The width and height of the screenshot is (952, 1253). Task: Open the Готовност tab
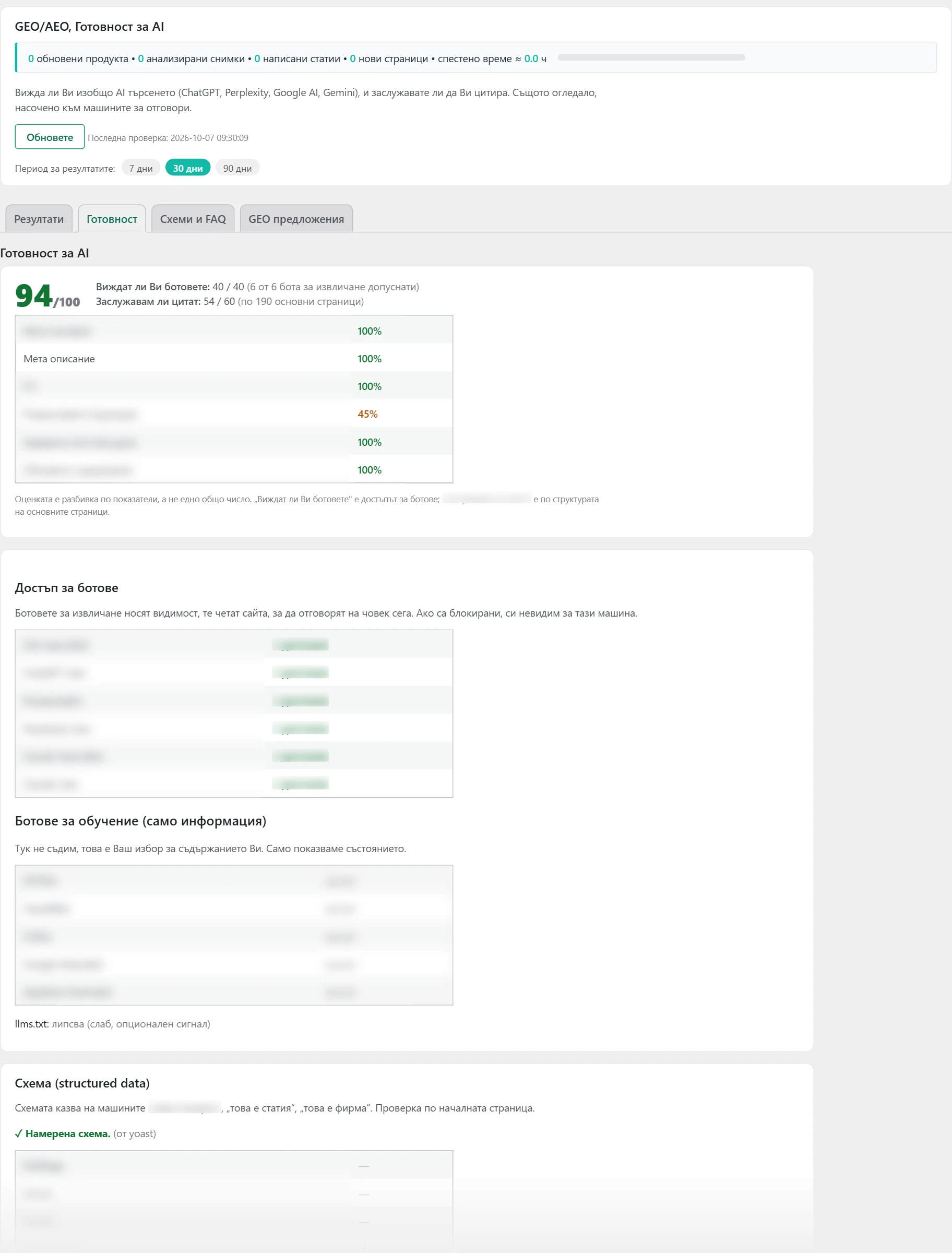pos(112,219)
